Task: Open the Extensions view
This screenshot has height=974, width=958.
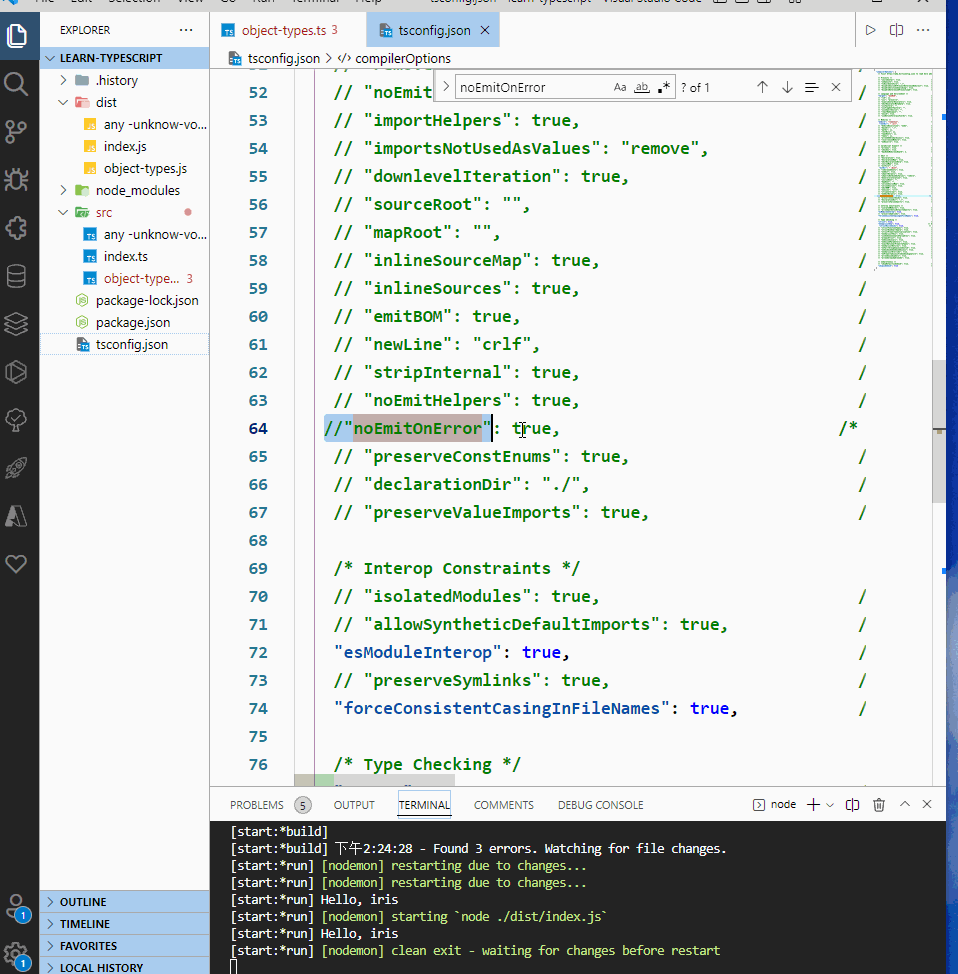Action: pyautogui.click(x=16, y=228)
